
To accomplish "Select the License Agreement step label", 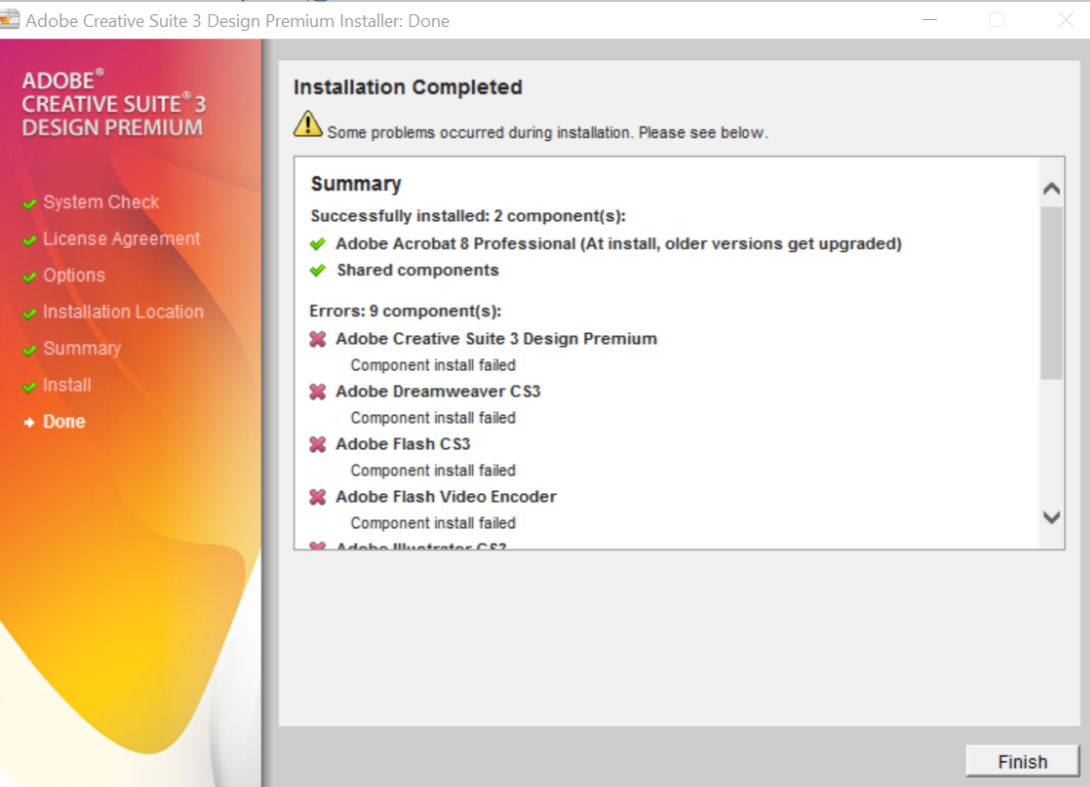I will (122, 239).
